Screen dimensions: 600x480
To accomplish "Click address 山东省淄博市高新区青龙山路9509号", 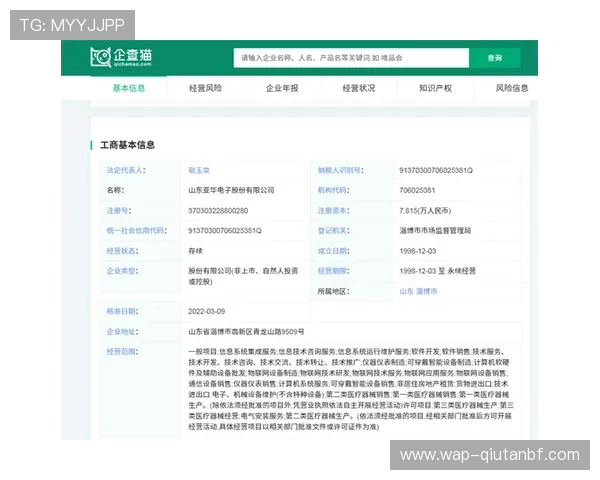I will [x=246, y=331].
